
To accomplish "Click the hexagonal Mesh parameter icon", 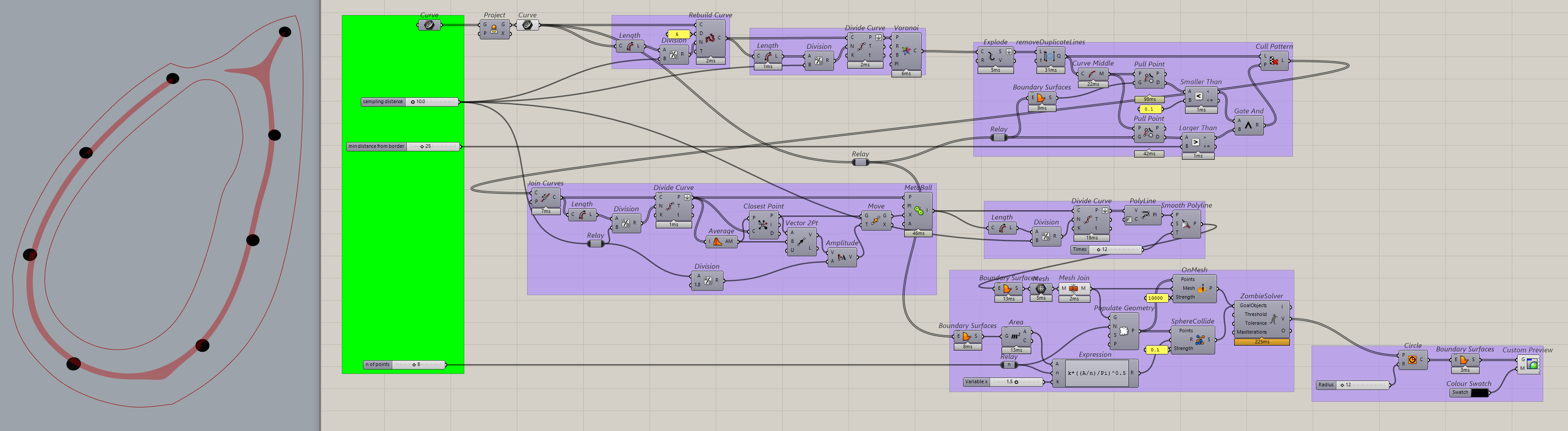I will (1041, 288).
